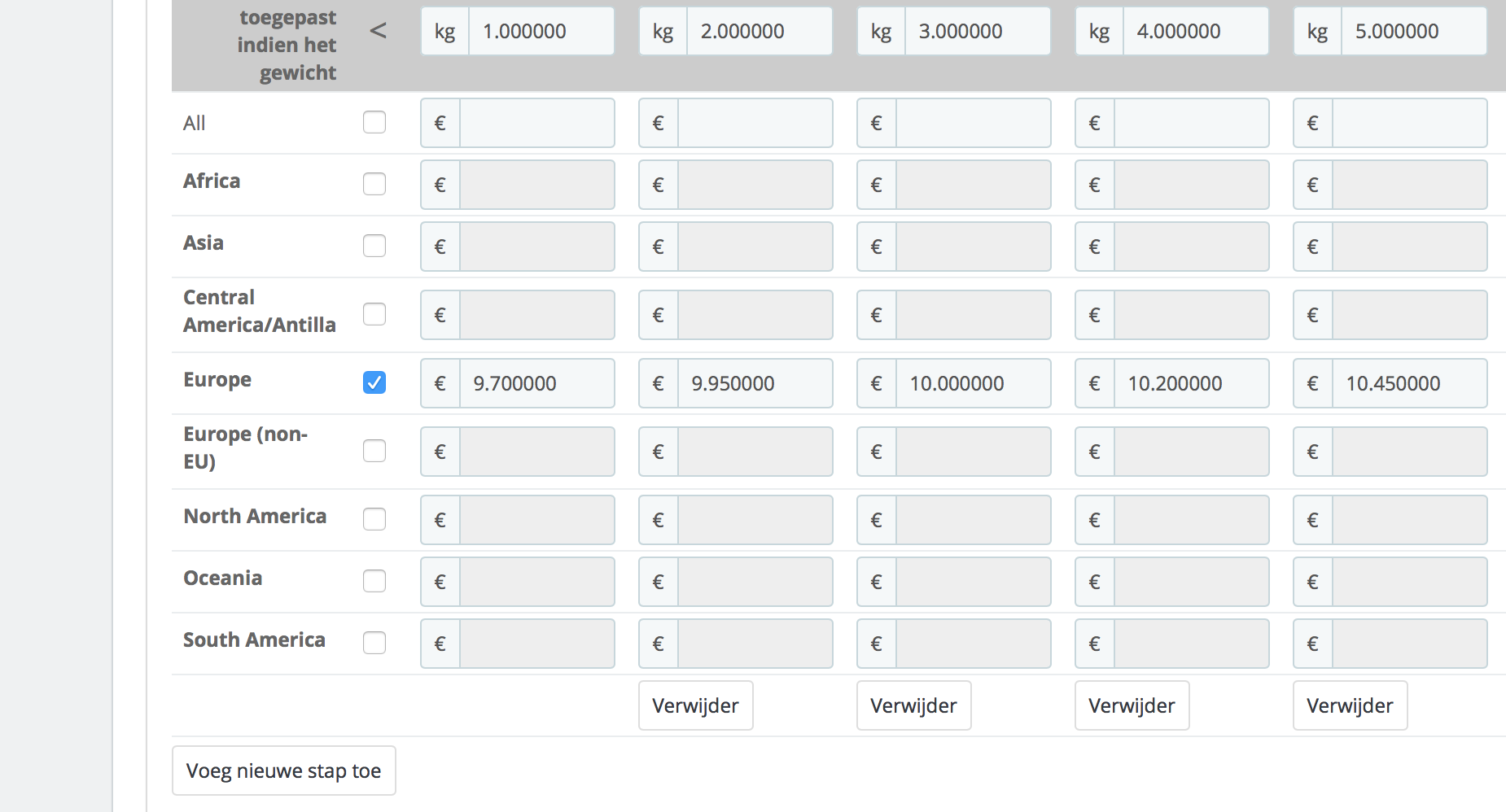Edit the 1.000000 kg weight limit field
The width and height of the screenshot is (1506, 812).
coord(541,31)
